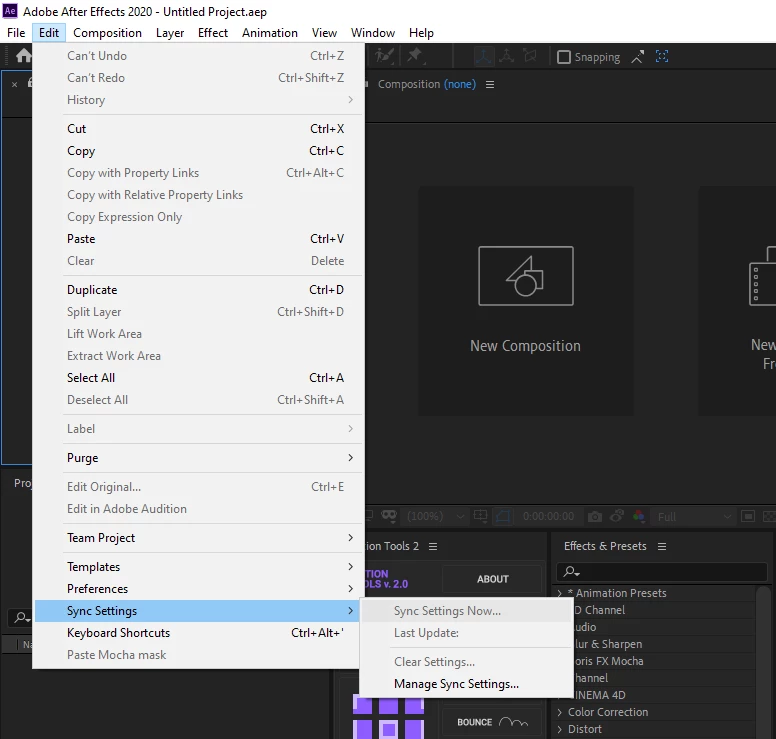Expand the Distort effects category
This screenshot has height=739, width=776.
[560, 729]
